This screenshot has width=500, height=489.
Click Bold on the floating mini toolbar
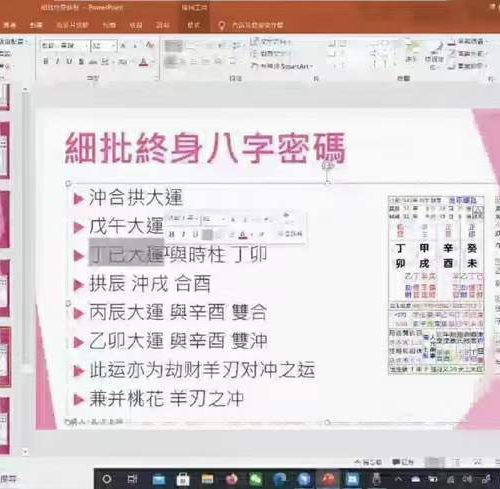[172, 234]
